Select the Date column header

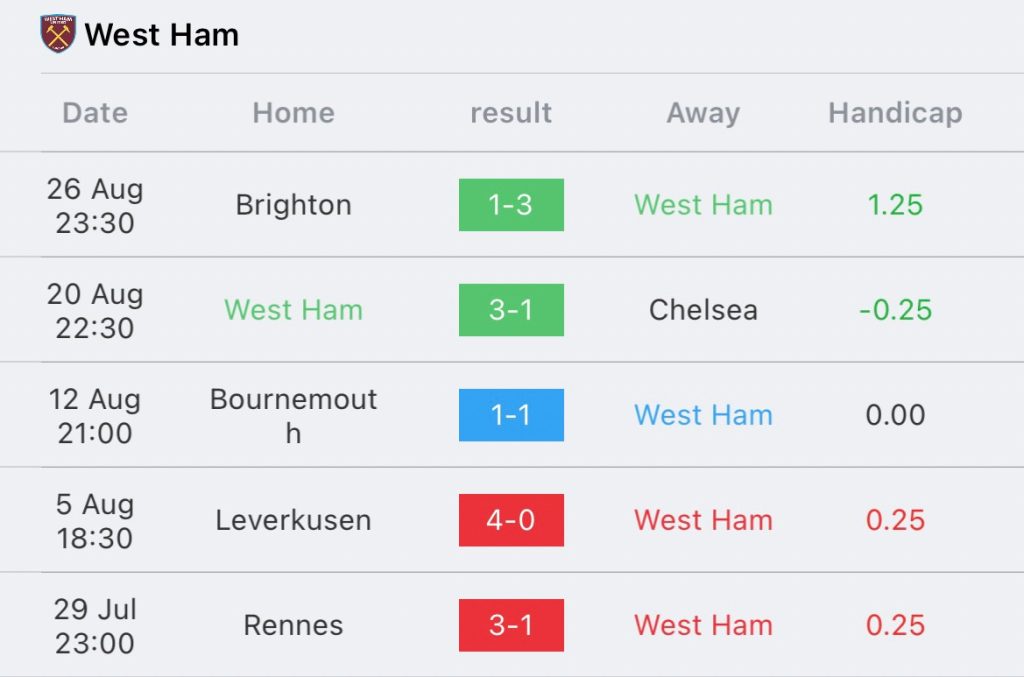(x=95, y=113)
